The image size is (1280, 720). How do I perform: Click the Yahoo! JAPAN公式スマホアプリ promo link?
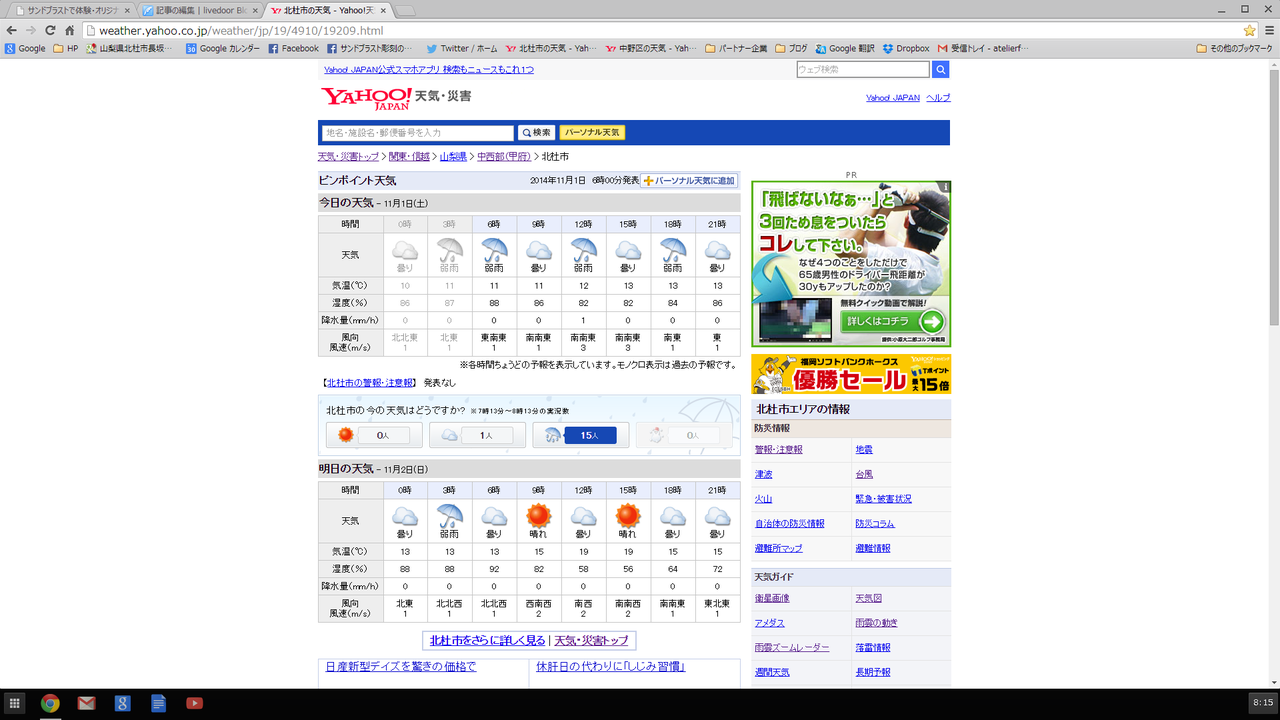point(429,70)
